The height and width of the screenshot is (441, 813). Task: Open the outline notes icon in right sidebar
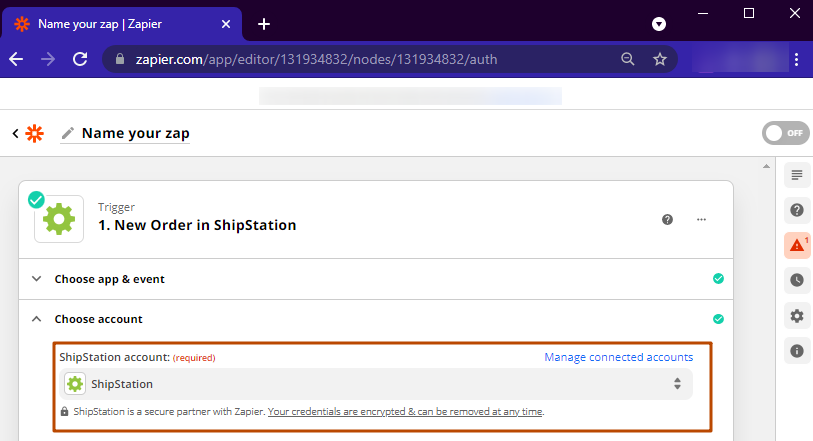[x=797, y=175]
